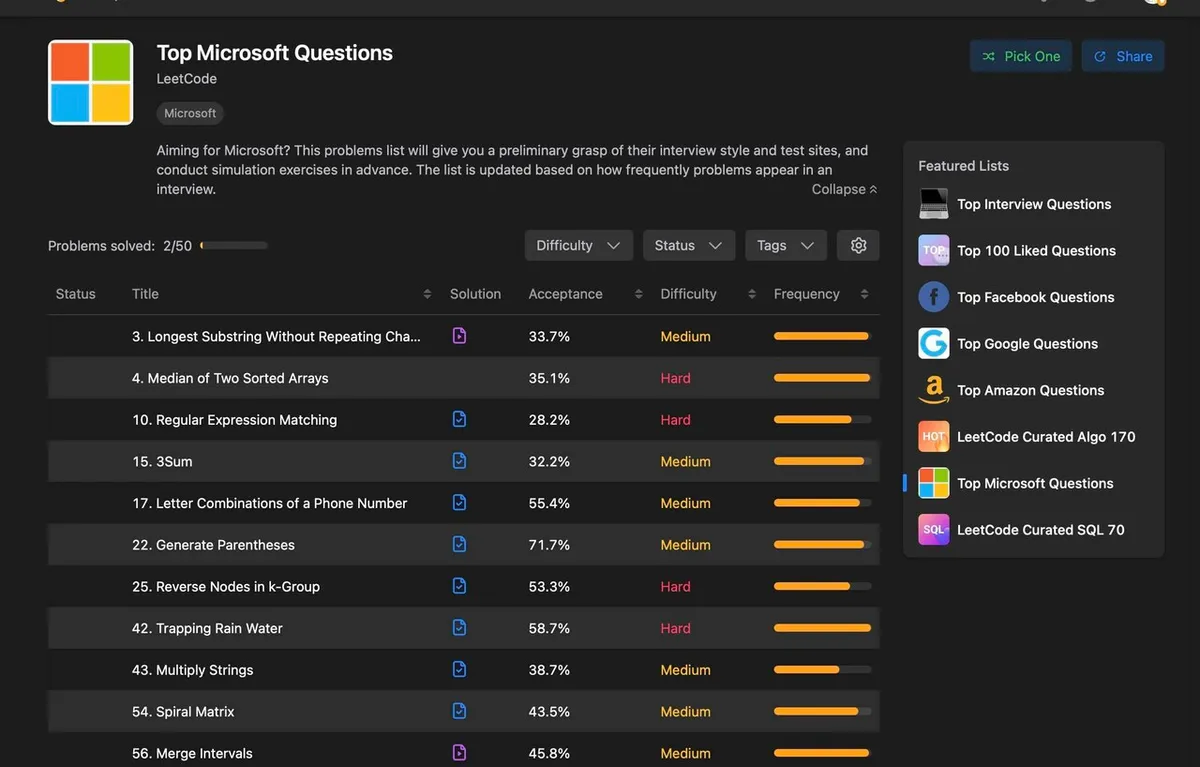Click the Pick One button
This screenshot has width=1200, height=767.
1020,56
